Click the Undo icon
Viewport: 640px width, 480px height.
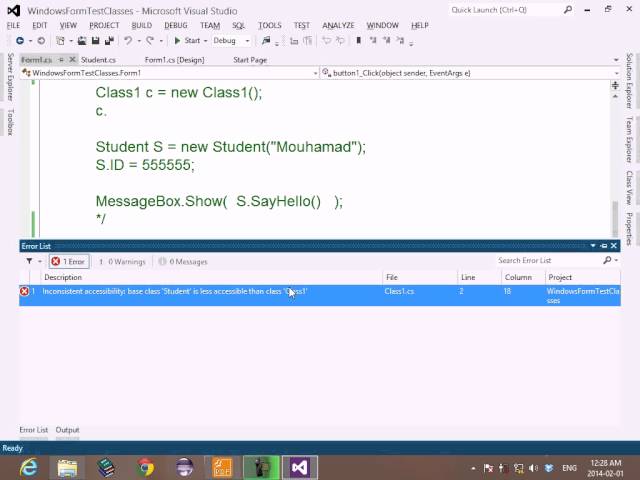pos(128,40)
